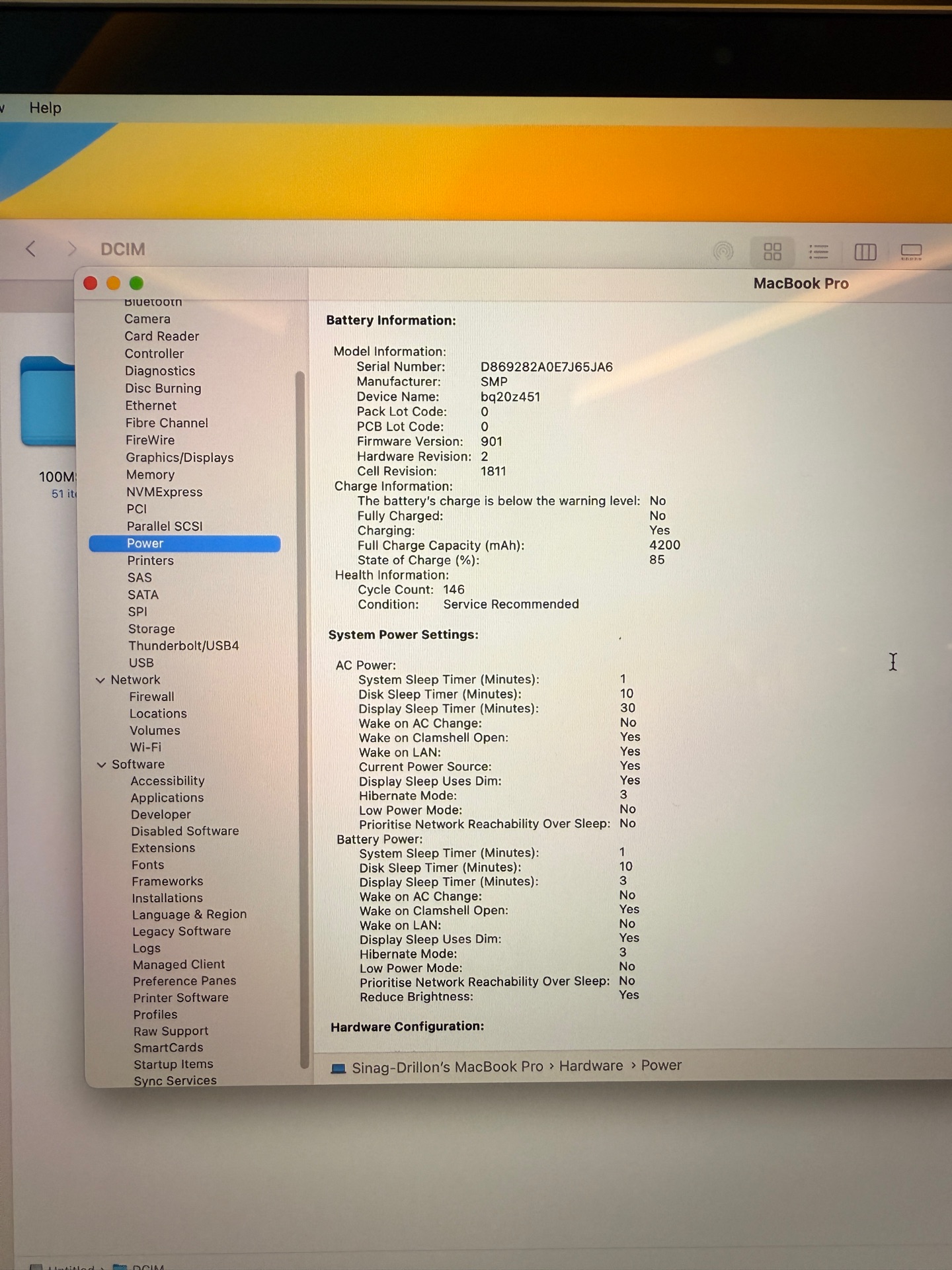Select Wi-Fi under Network
952x1270 pixels.
tap(145, 747)
